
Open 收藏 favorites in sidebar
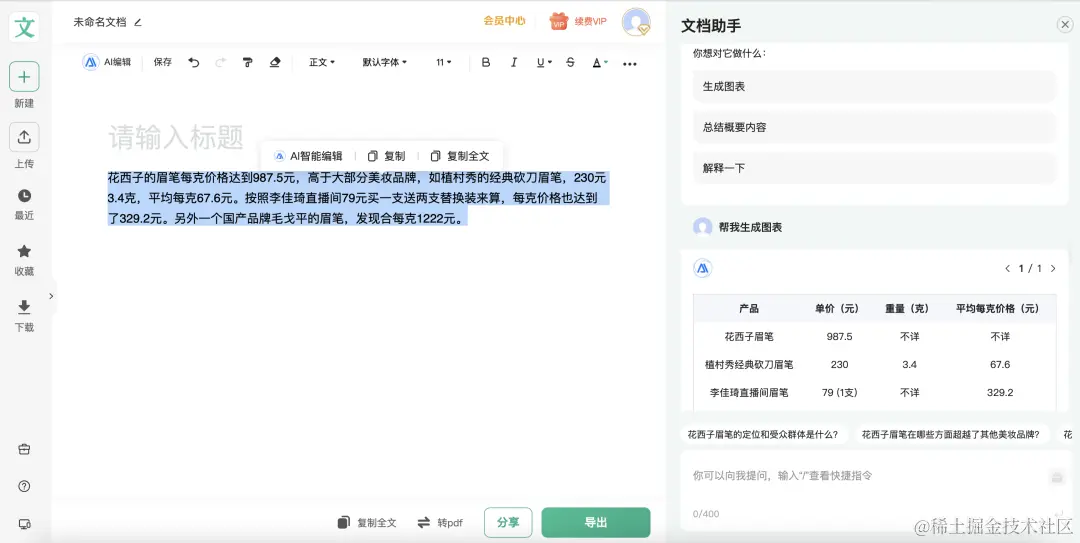tap(24, 260)
